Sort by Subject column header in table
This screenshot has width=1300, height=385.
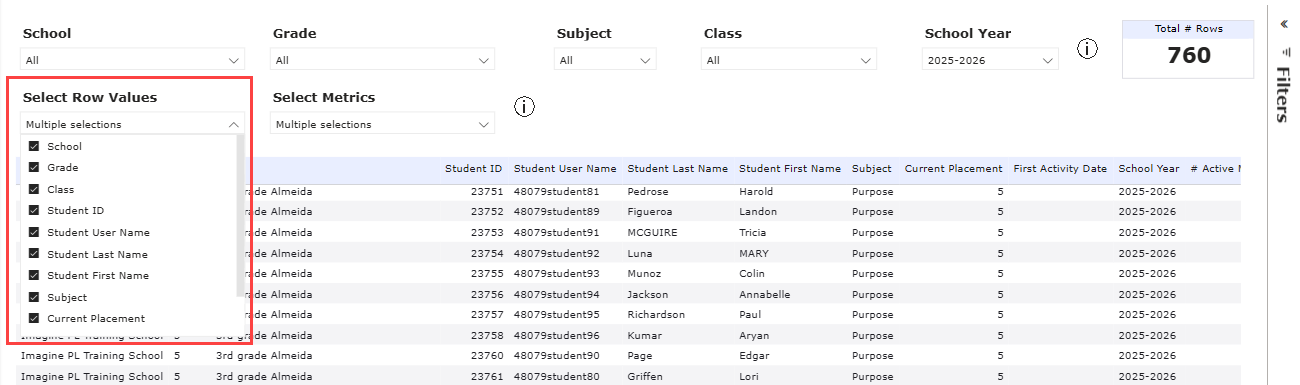click(x=872, y=169)
